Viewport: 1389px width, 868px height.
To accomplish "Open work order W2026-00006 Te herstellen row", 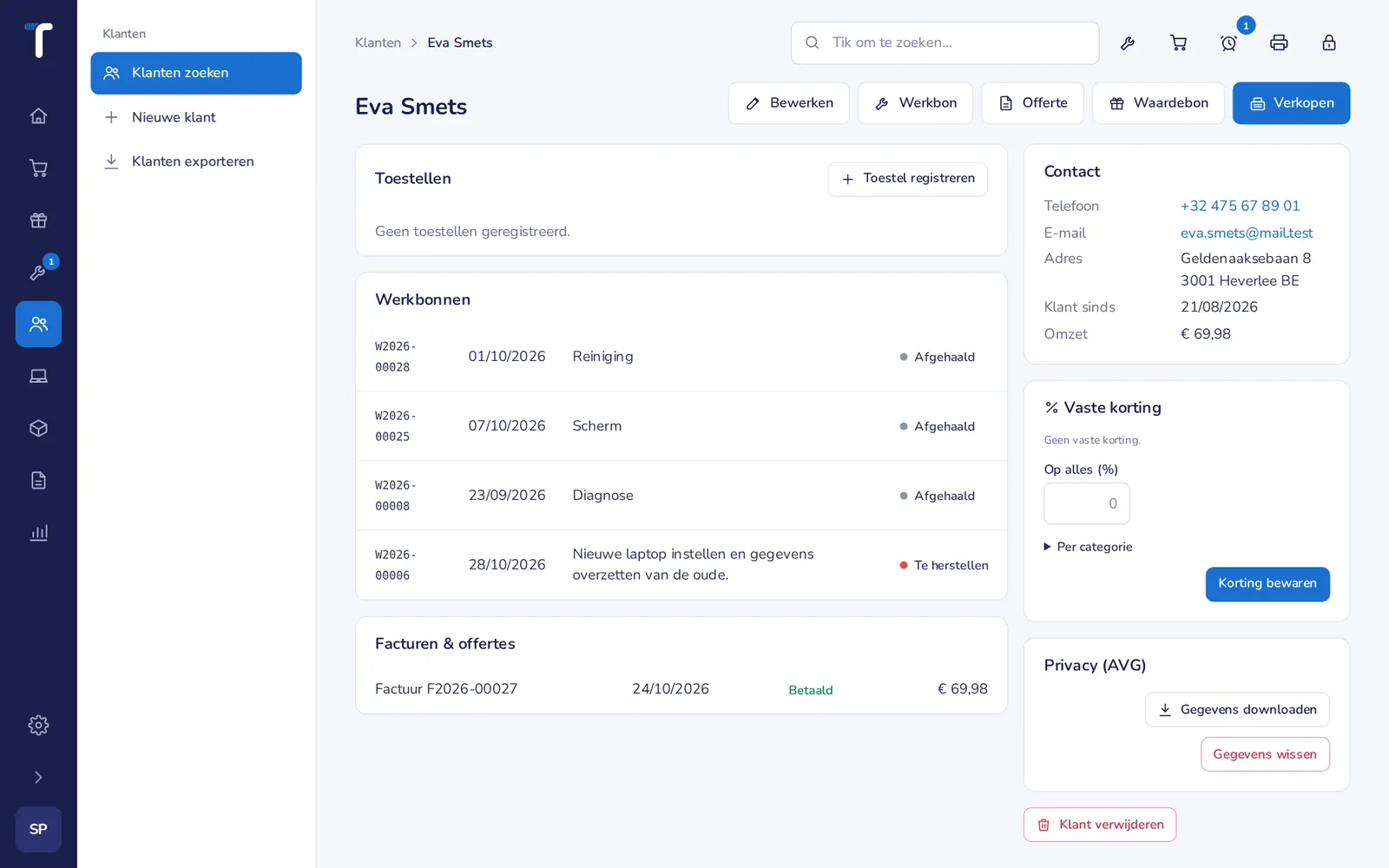I will click(x=681, y=565).
